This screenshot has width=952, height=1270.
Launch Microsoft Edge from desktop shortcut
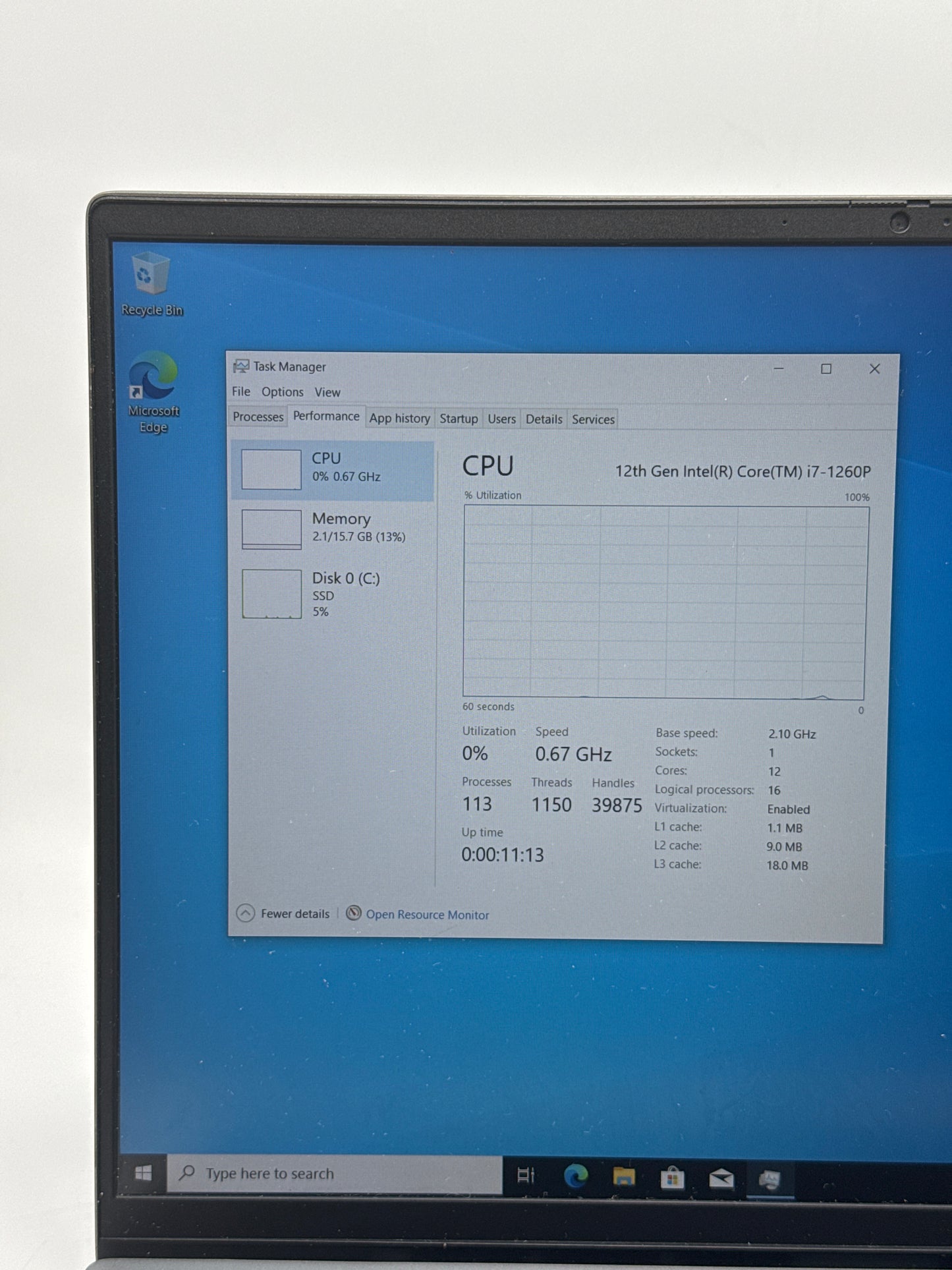[x=153, y=392]
